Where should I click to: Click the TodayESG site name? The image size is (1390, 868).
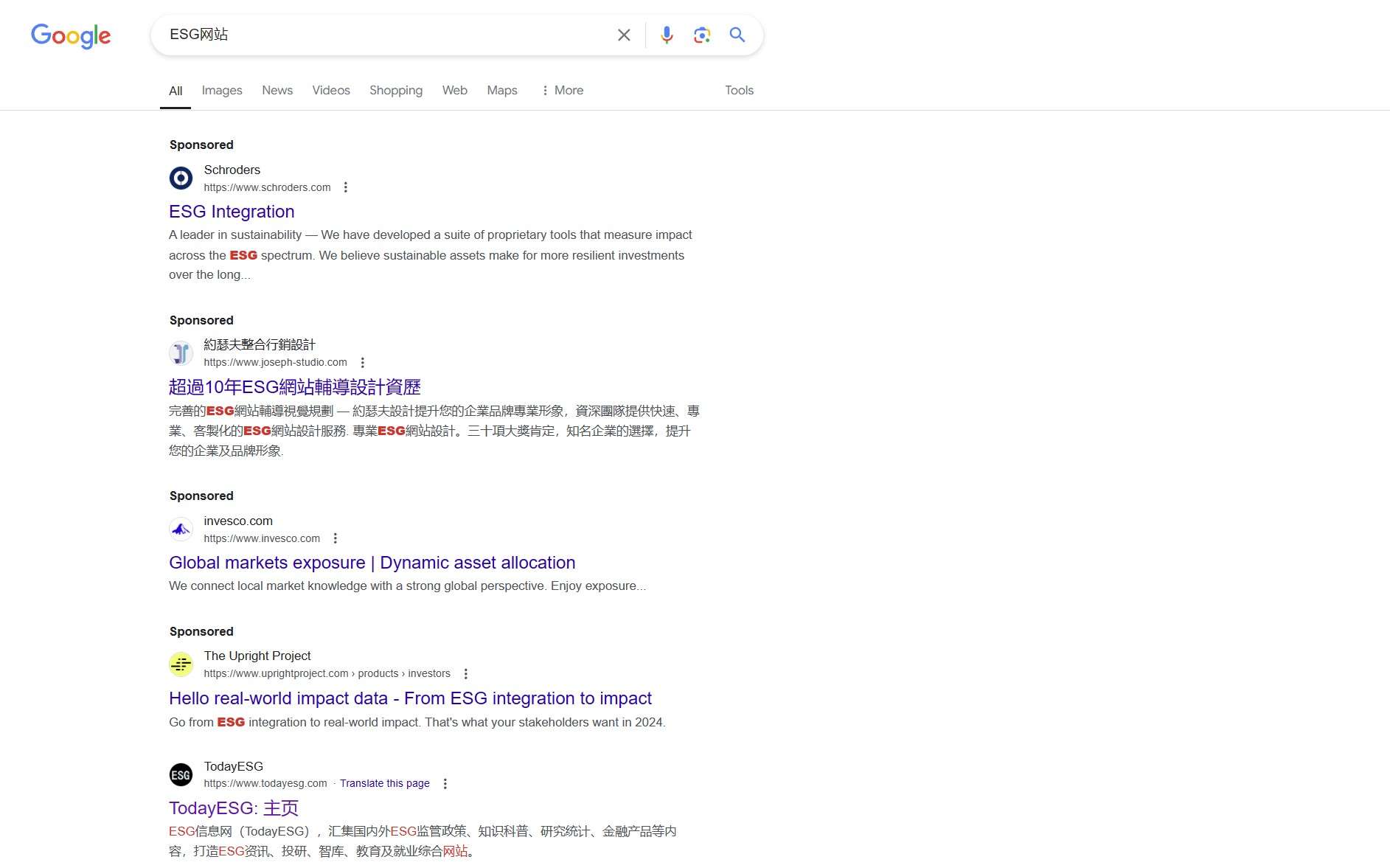click(x=234, y=766)
